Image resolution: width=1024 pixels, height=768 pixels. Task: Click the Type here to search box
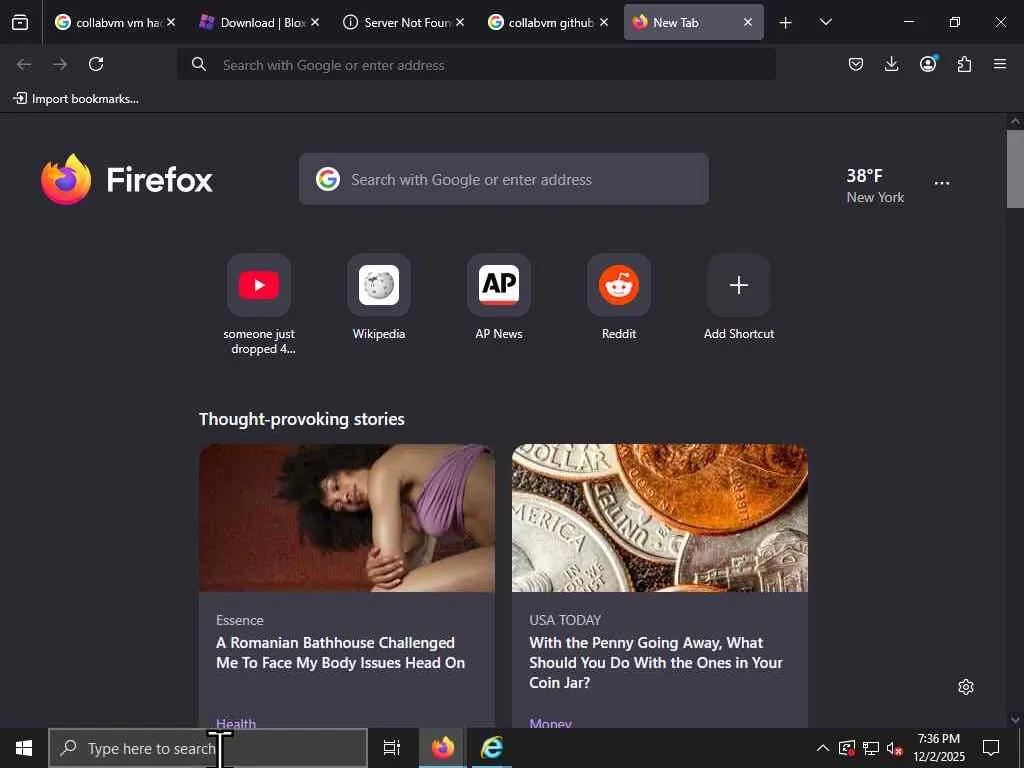coord(208,748)
